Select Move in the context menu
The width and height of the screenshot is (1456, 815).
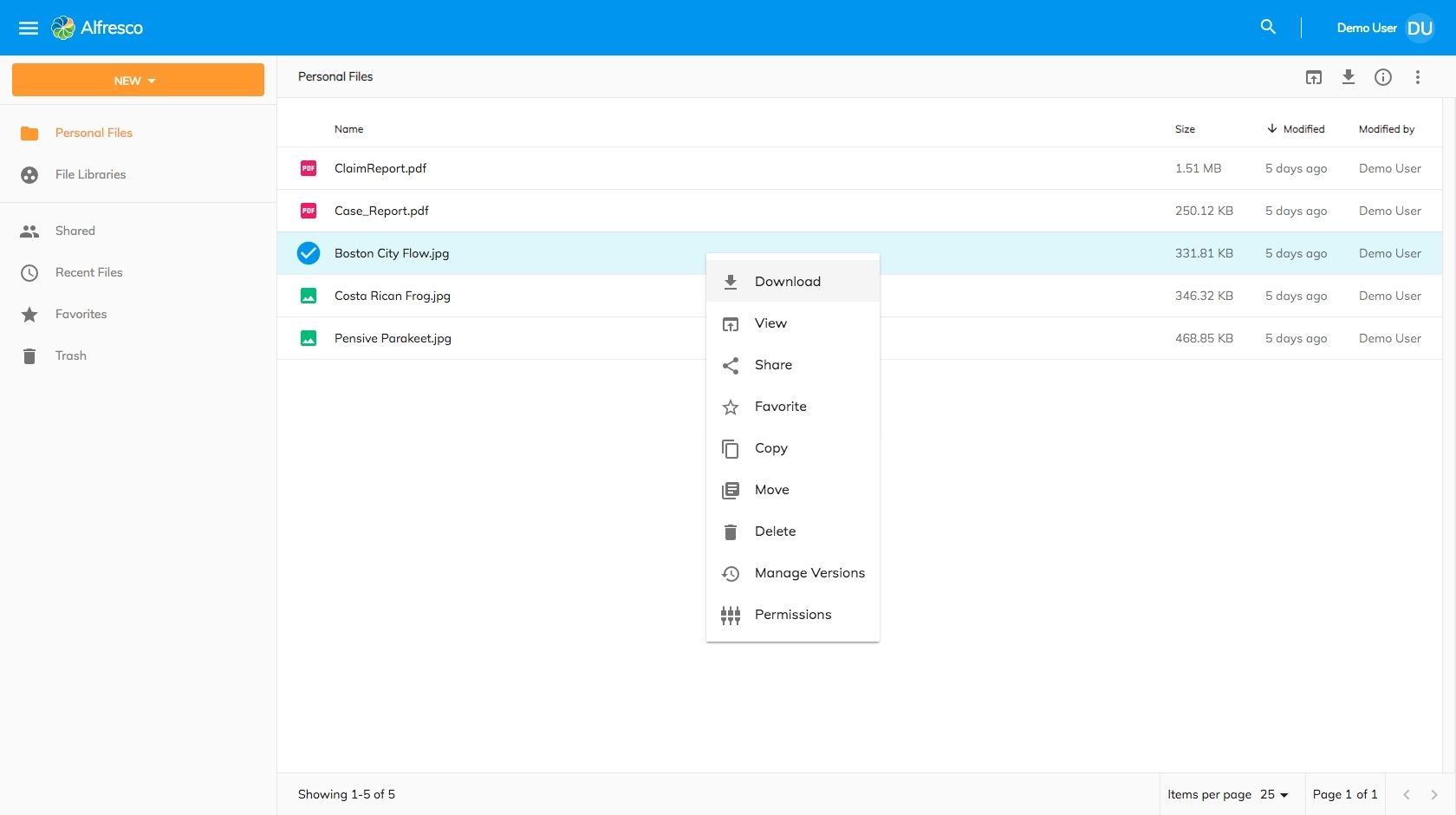click(793, 489)
